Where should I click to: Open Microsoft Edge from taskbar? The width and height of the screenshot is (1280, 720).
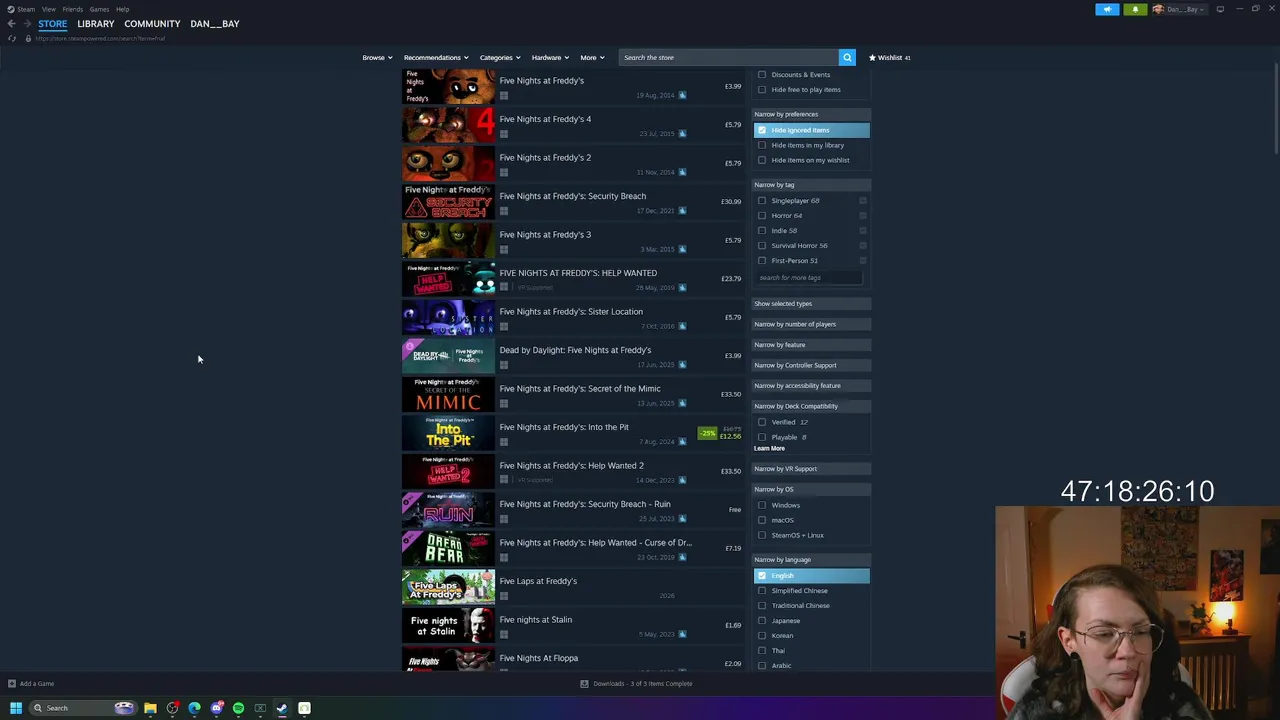point(194,708)
